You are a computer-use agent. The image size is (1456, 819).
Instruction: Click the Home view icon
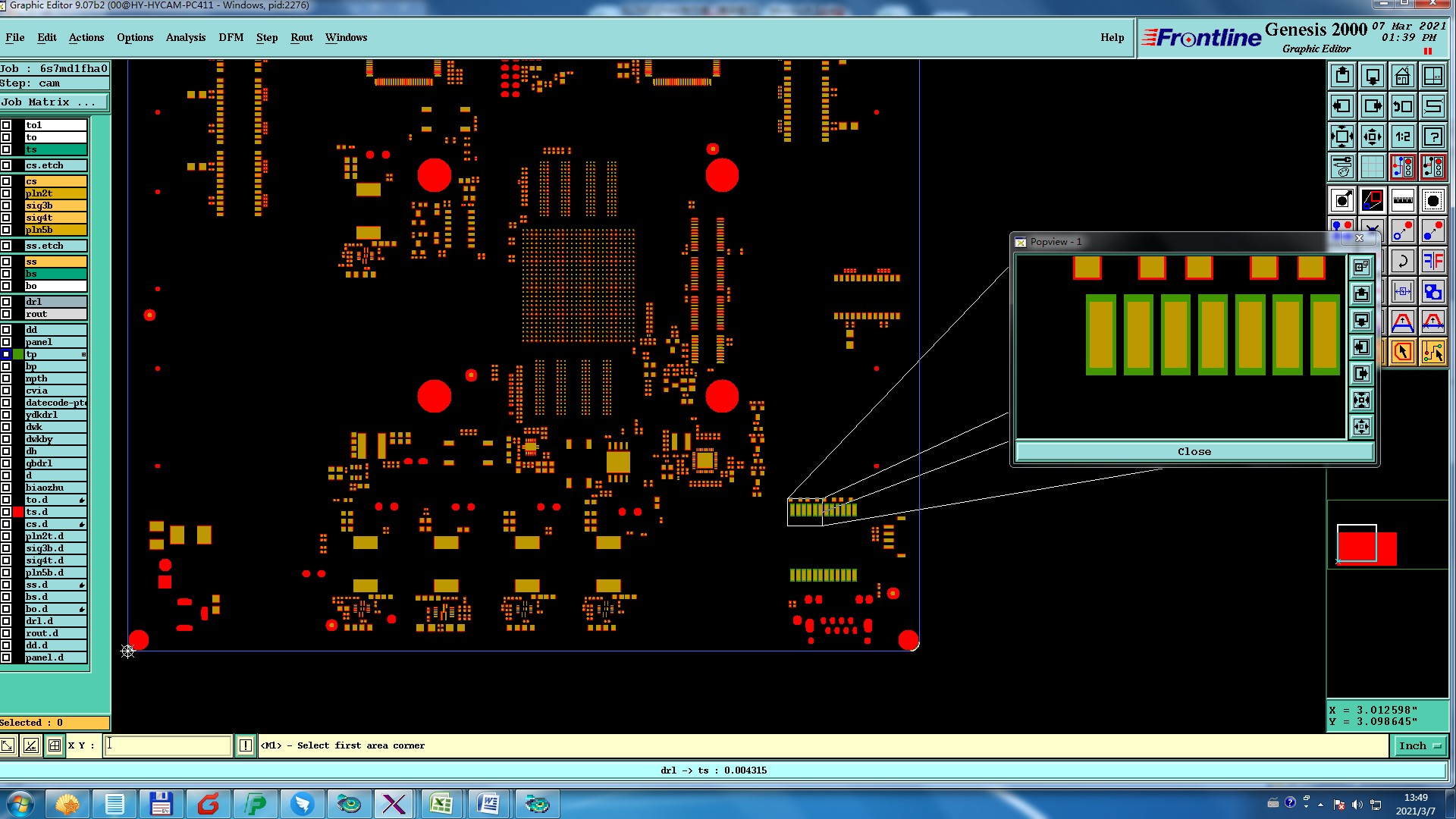point(1402,76)
